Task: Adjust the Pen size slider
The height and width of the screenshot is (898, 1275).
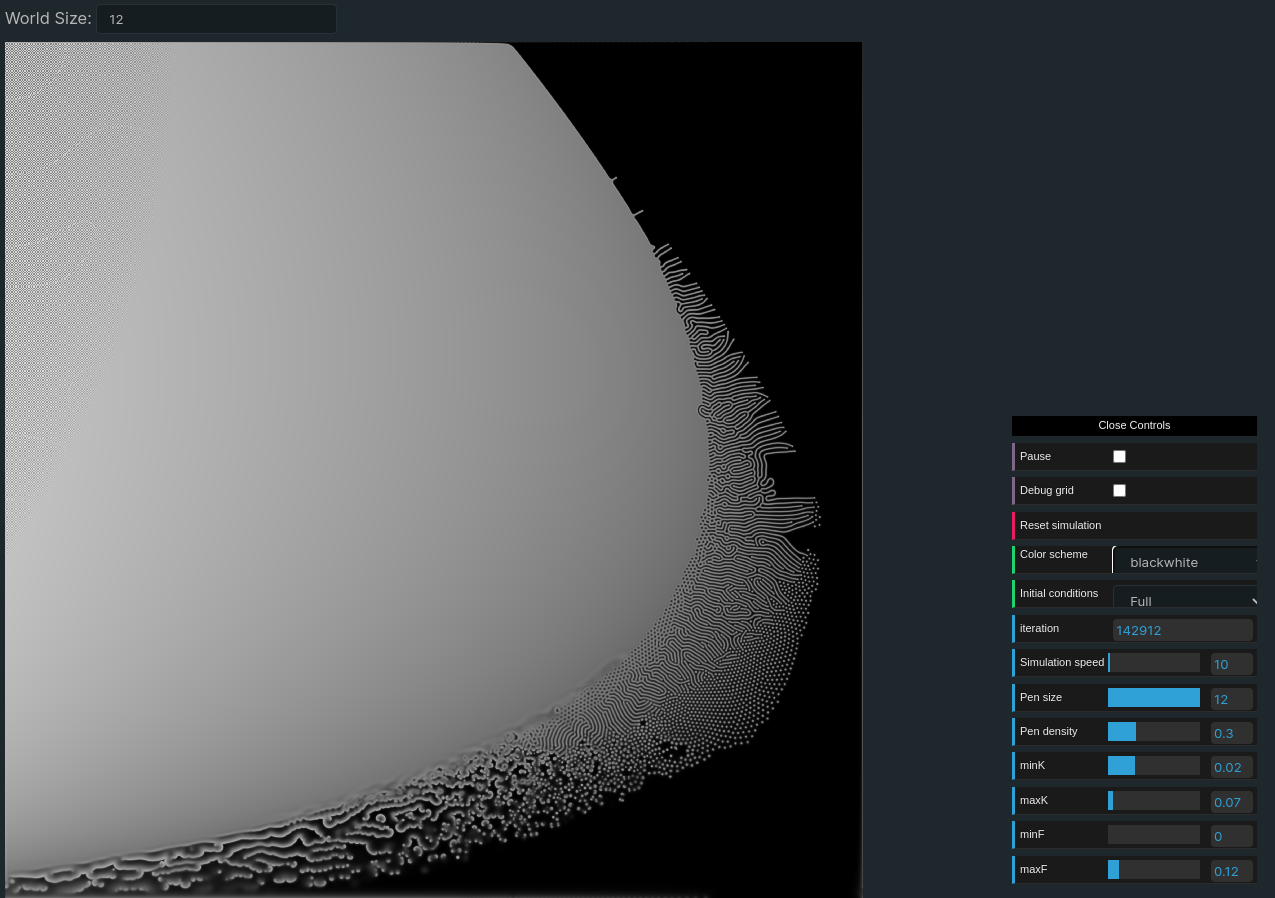Action: click(x=1154, y=697)
